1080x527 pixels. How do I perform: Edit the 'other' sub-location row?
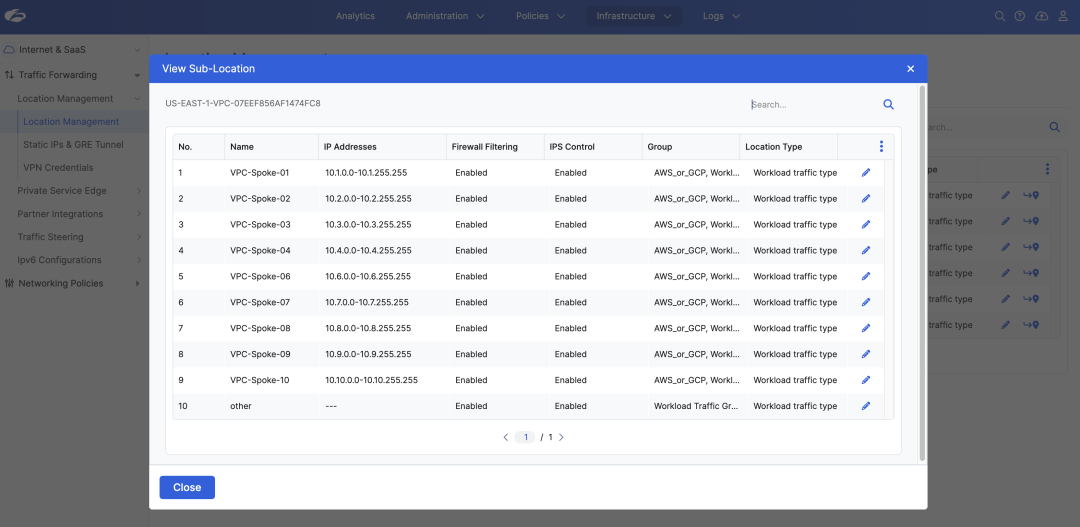pyautogui.click(x=866, y=406)
